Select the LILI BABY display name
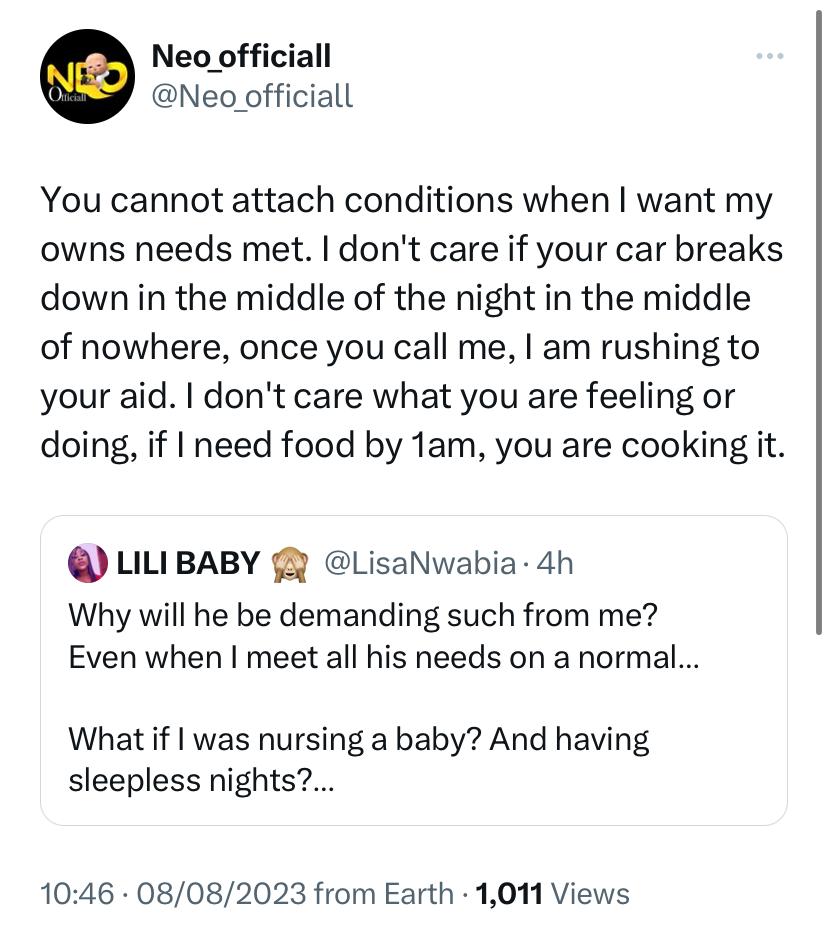This screenshot has height=934, width=828. (188, 563)
